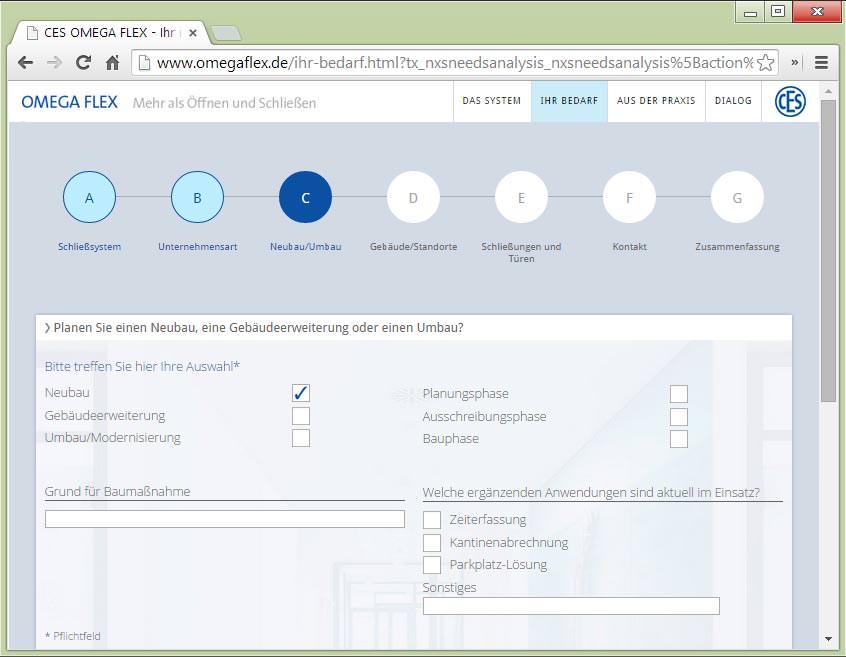Enable the Zeiterfassung option

tap(432, 520)
